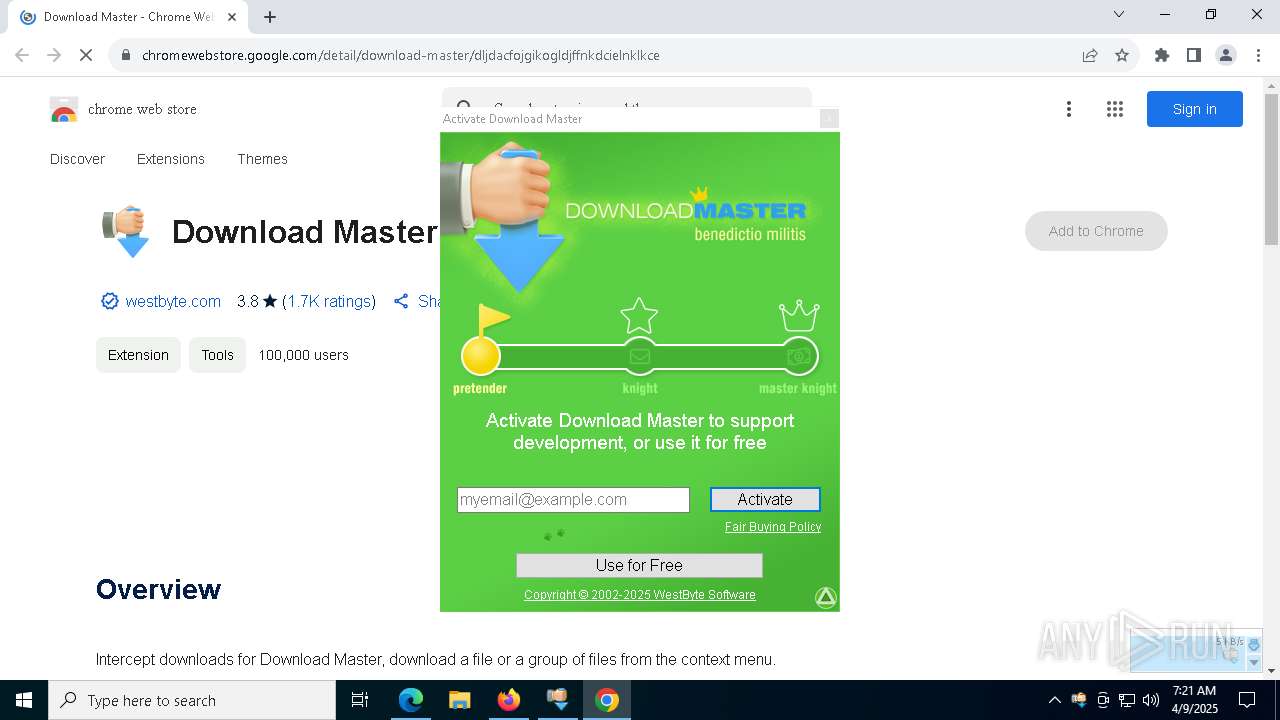Image resolution: width=1280 pixels, height=720 pixels.
Task: Focus the email input field
Action: pyautogui.click(x=573, y=499)
